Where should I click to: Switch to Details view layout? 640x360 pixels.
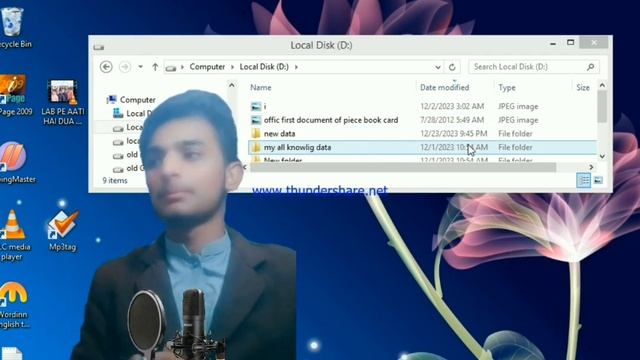click(x=583, y=180)
